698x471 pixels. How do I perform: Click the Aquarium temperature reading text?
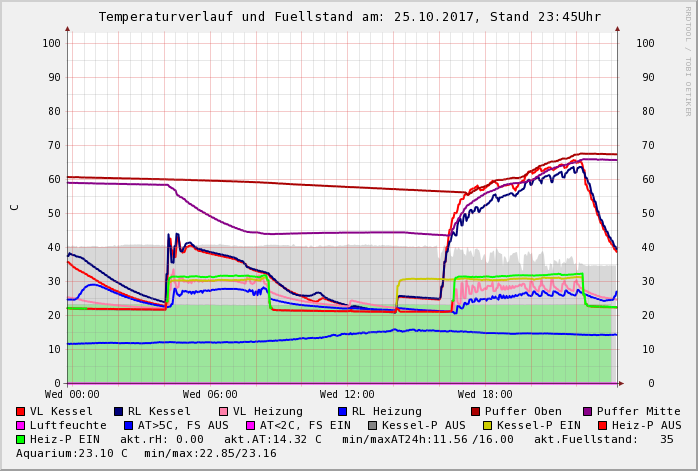click(72, 453)
